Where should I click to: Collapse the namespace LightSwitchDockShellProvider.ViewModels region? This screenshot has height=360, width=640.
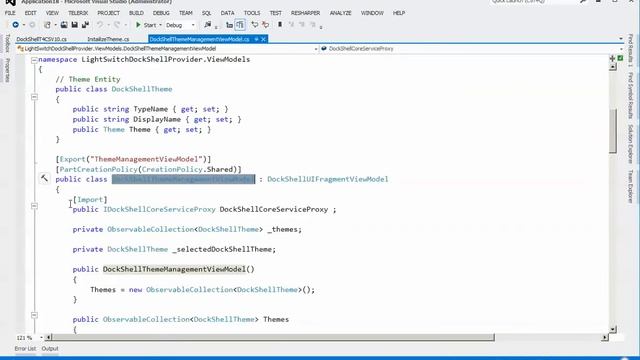click(x=34, y=60)
